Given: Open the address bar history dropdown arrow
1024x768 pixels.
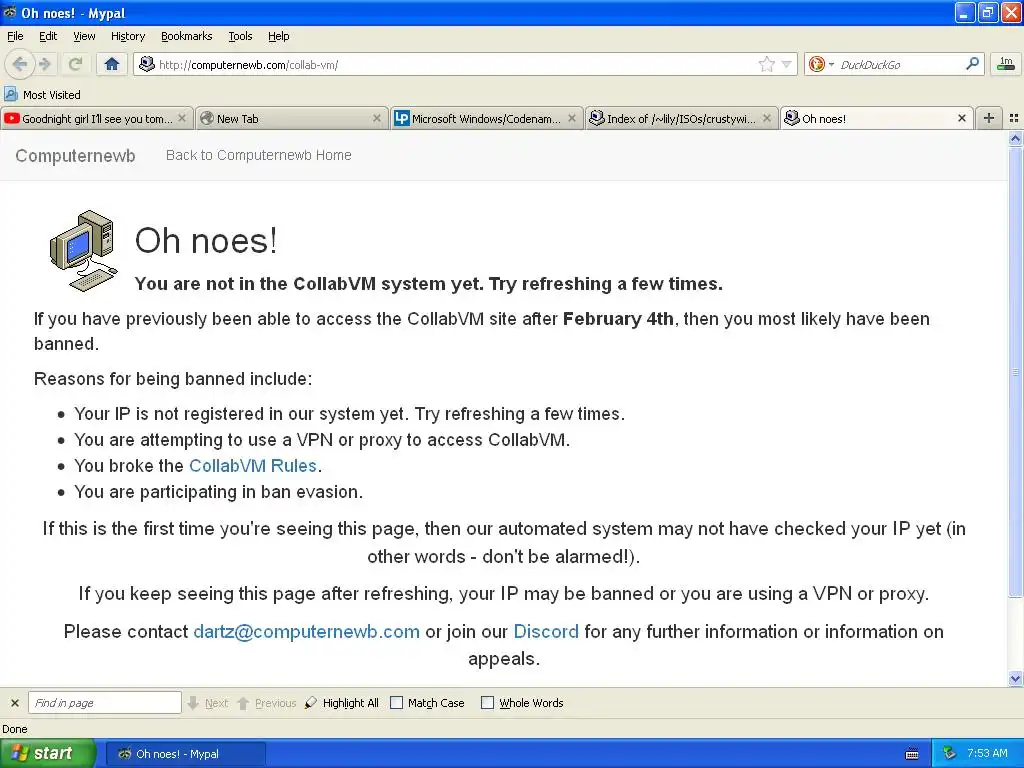Looking at the screenshot, I should [x=787, y=64].
